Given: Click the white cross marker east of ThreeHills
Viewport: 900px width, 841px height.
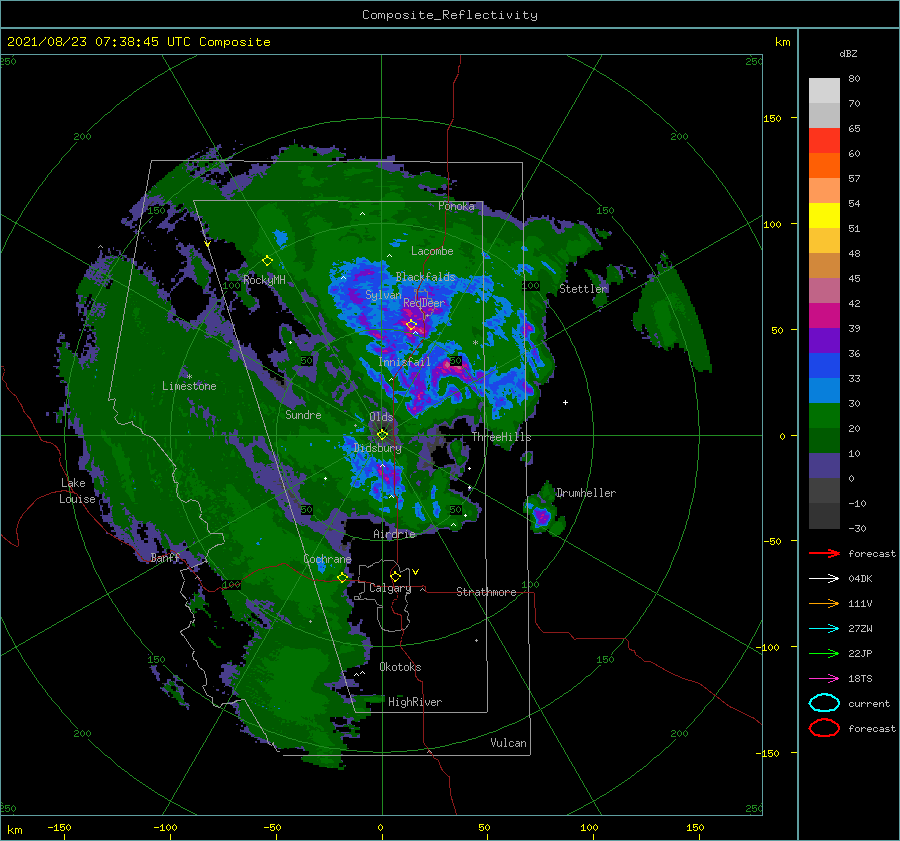Looking at the screenshot, I should tap(565, 402).
